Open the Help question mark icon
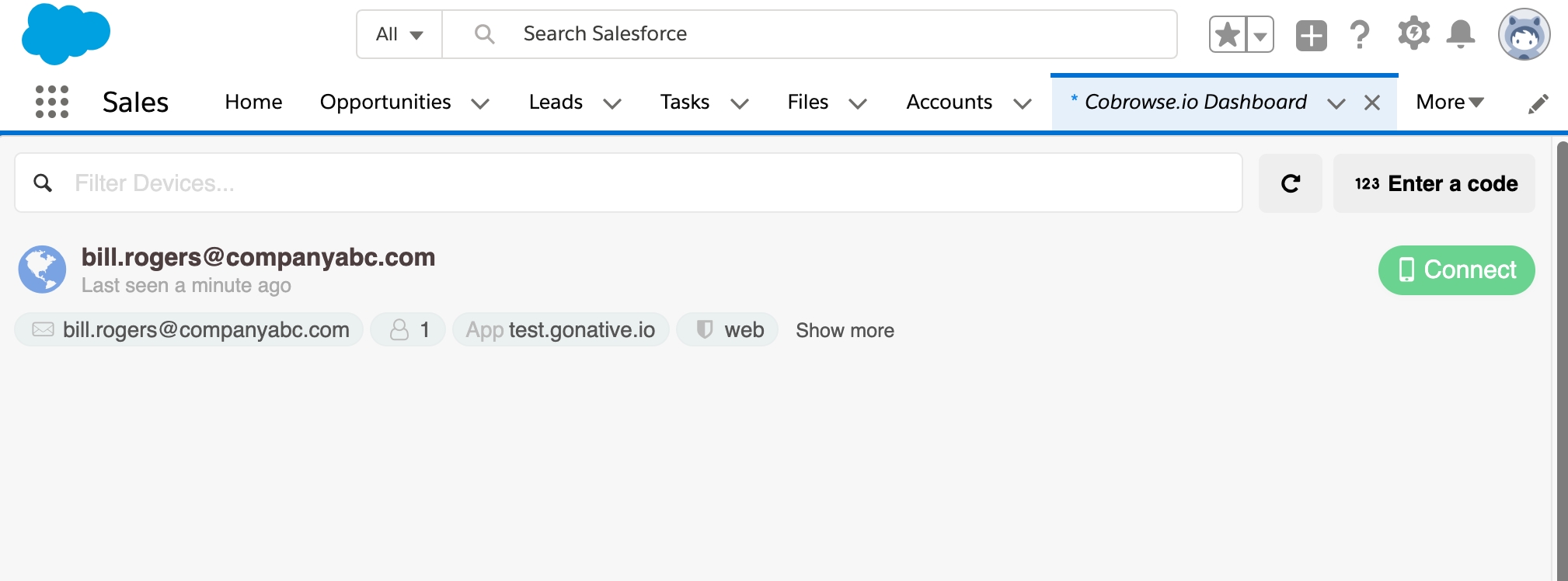This screenshot has width=1568, height=581. (x=1360, y=34)
